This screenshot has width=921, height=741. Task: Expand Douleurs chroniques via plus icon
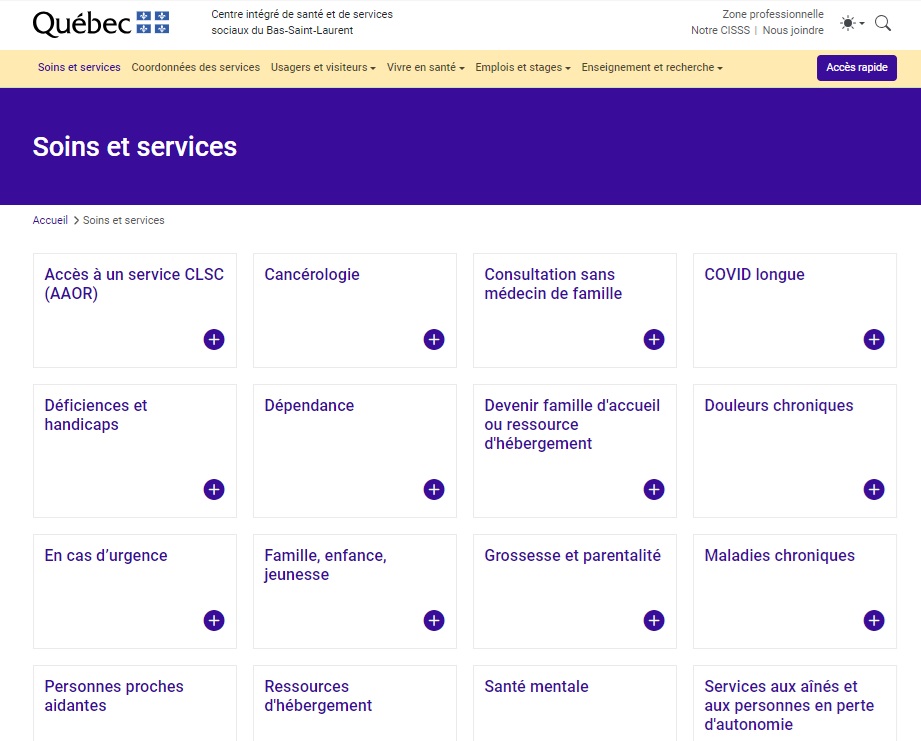click(x=873, y=489)
